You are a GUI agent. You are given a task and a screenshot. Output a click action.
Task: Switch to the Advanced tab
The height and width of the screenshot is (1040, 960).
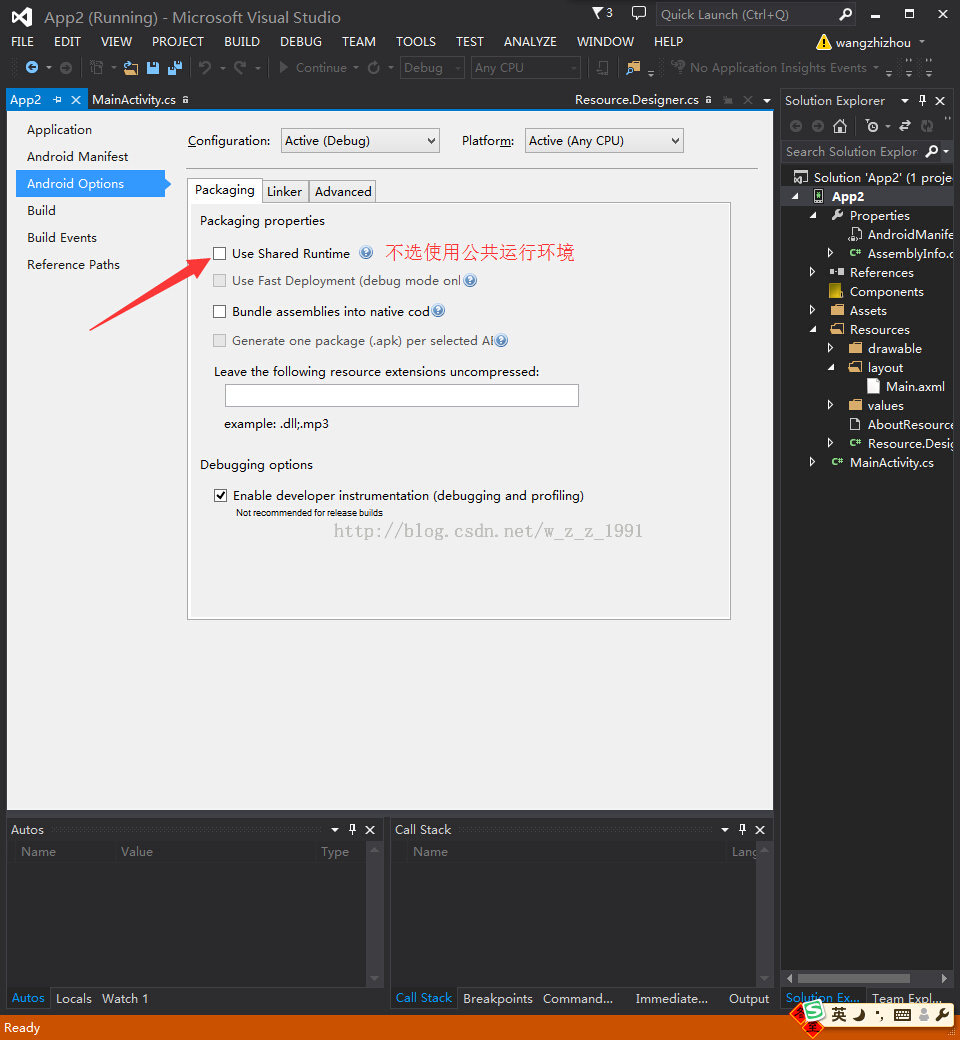pyautogui.click(x=343, y=191)
